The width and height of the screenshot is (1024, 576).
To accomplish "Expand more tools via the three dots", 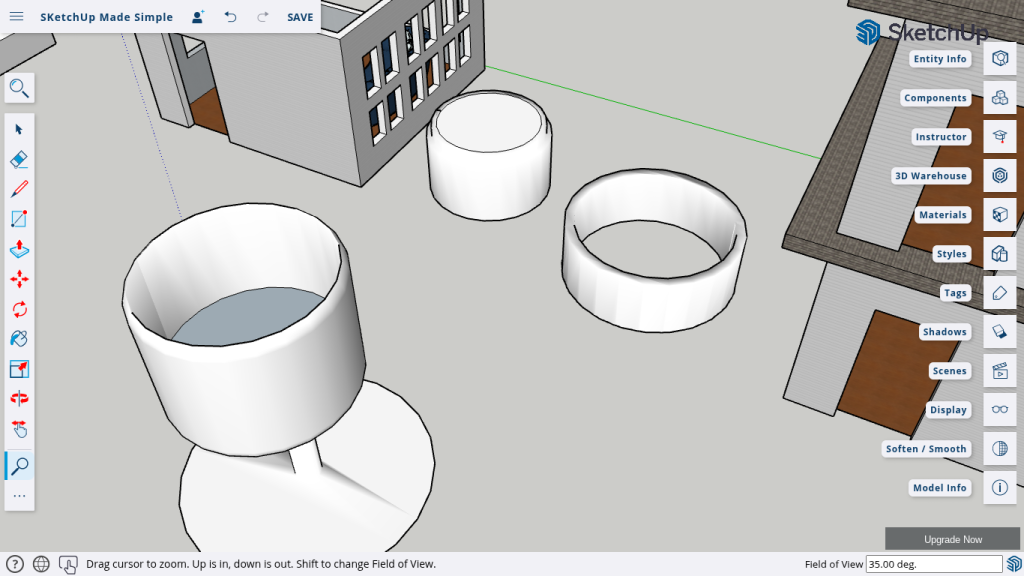I will pos(19,496).
